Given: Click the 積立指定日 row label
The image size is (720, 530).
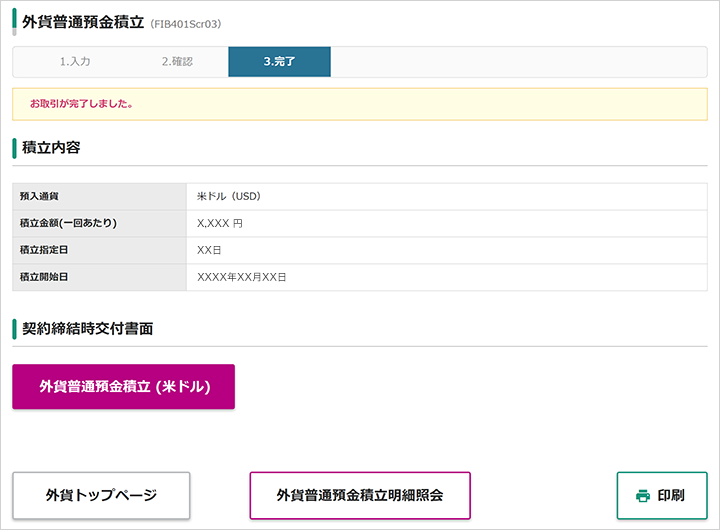Looking at the screenshot, I should pos(44,250).
